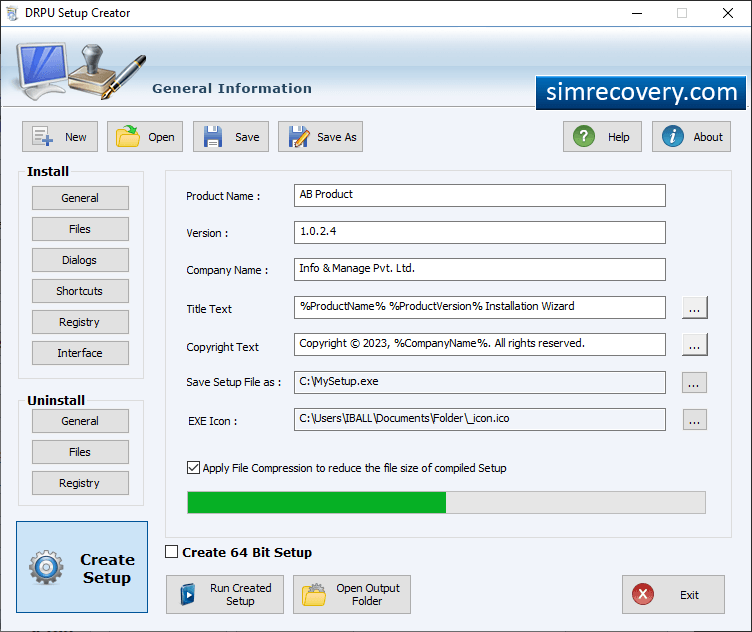The image size is (752, 632).
Task: Click the Save floppy disk icon
Action: tap(212, 137)
